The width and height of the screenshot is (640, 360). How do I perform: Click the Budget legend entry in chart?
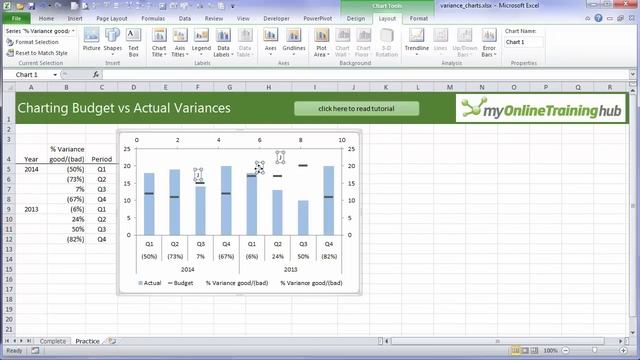pyautogui.click(x=180, y=283)
